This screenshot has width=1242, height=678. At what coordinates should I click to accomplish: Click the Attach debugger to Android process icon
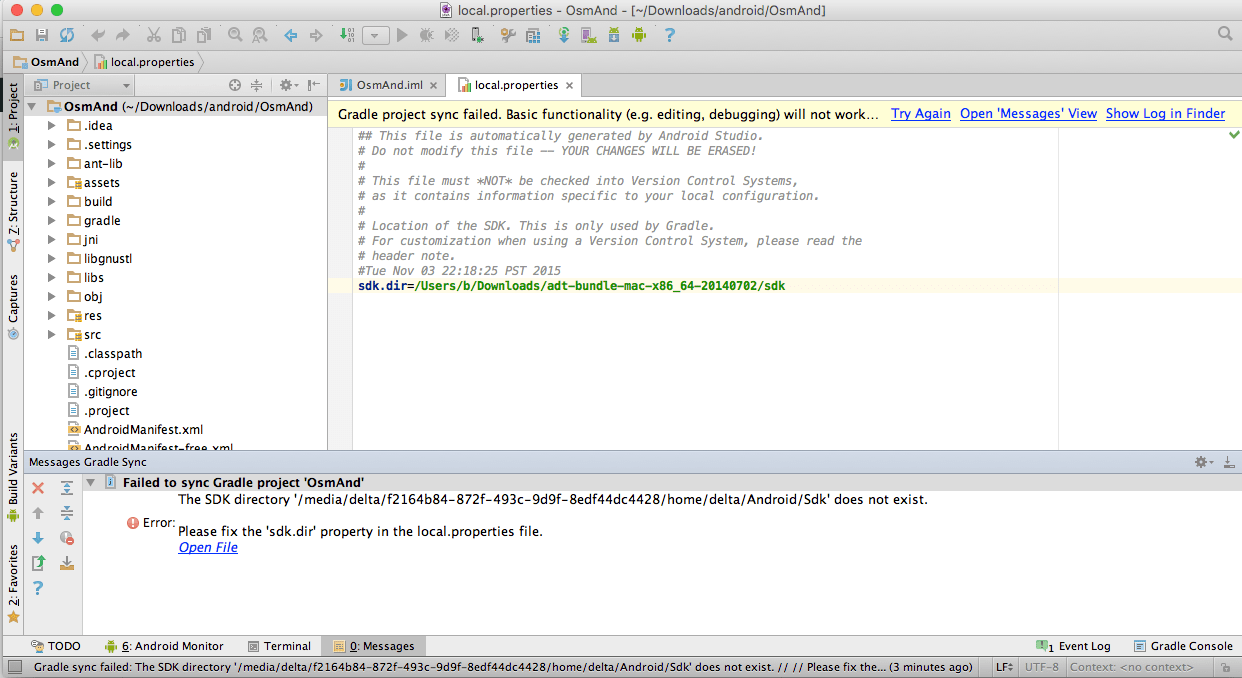(478, 35)
